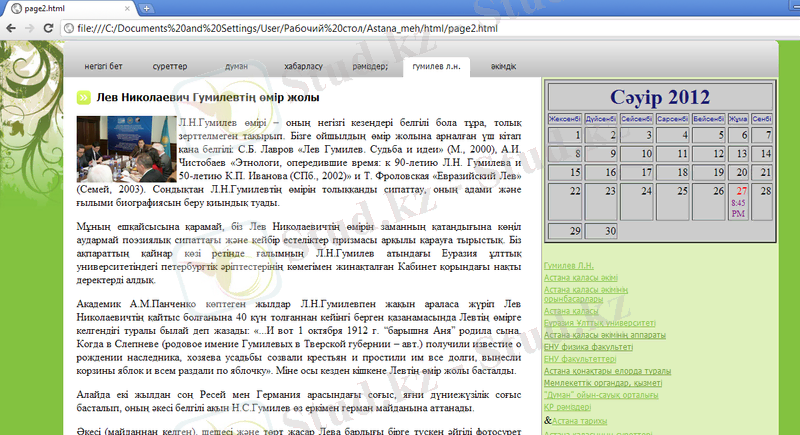Click the meeting photo thumbnail in the article
This screenshot has width=800, height=435.
click(125, 147)
